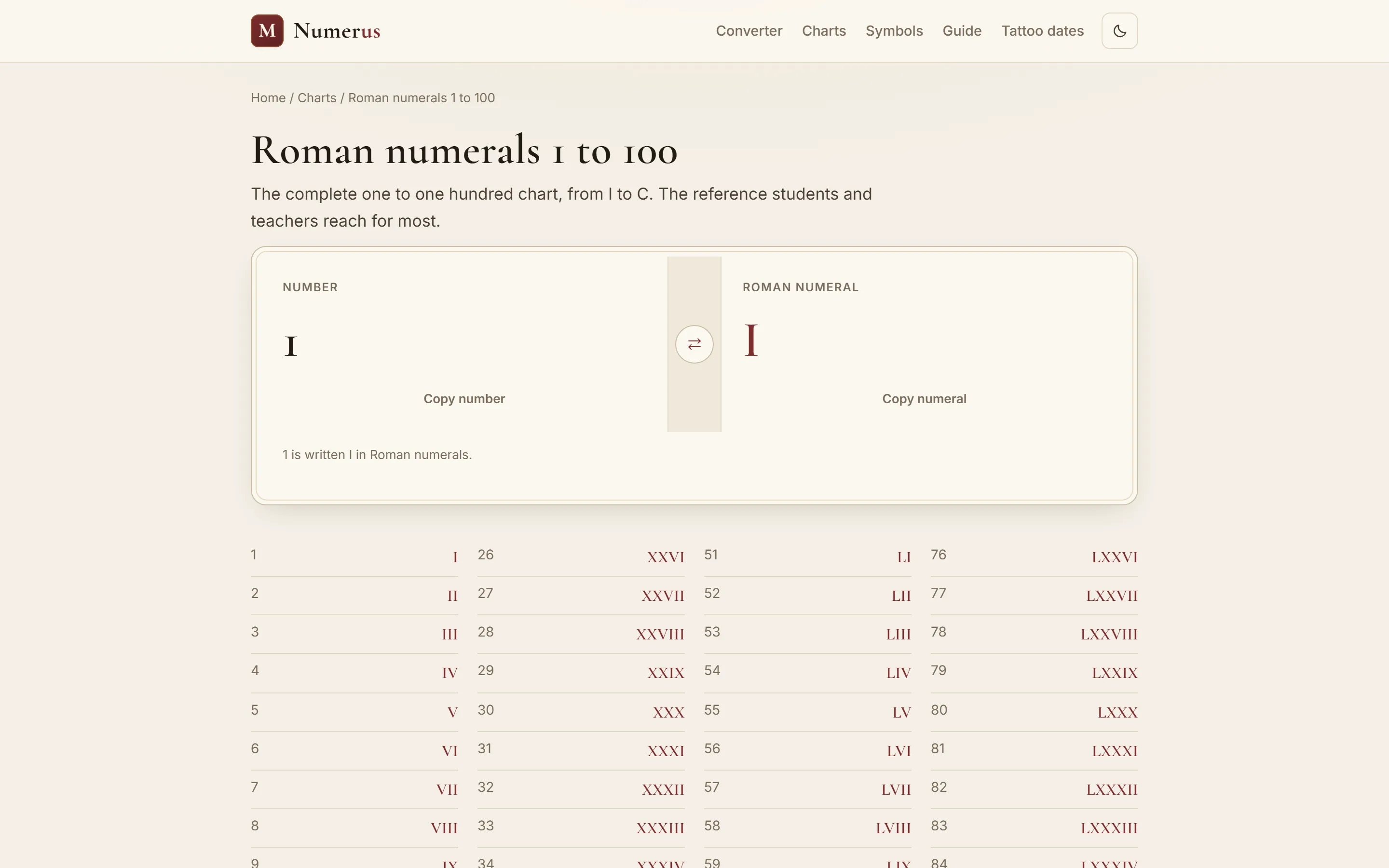Click the LI numeral for 51

coord(903,557)
